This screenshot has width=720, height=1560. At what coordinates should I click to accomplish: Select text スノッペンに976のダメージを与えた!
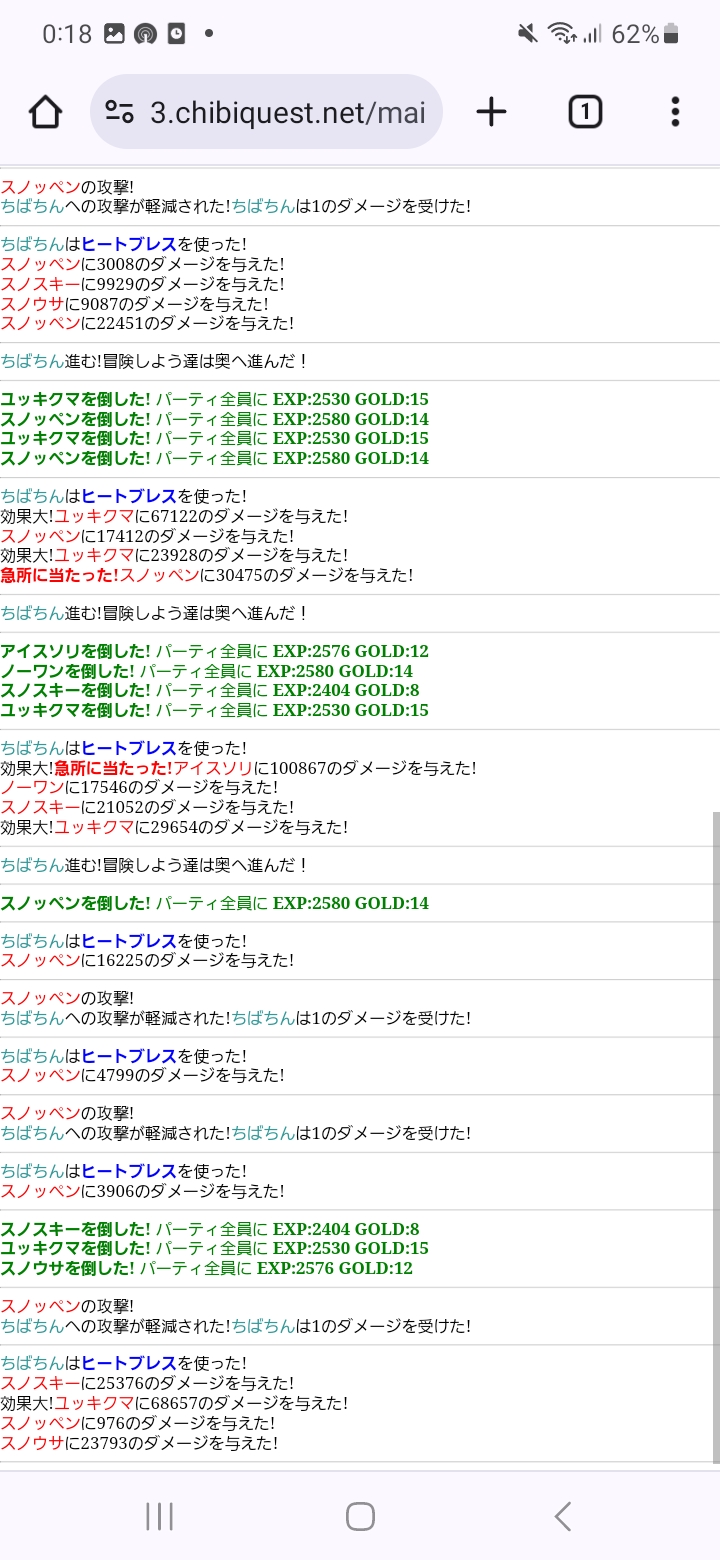coord(138,1422)
